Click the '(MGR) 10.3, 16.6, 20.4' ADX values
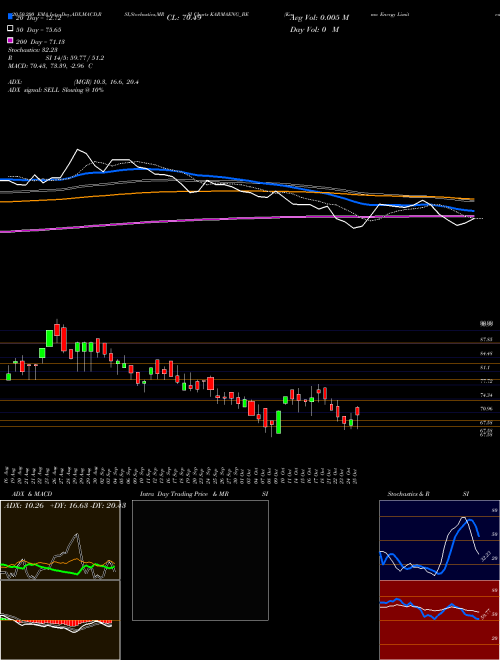The height and width of the screenshot is (660, 500). [106, 82]
